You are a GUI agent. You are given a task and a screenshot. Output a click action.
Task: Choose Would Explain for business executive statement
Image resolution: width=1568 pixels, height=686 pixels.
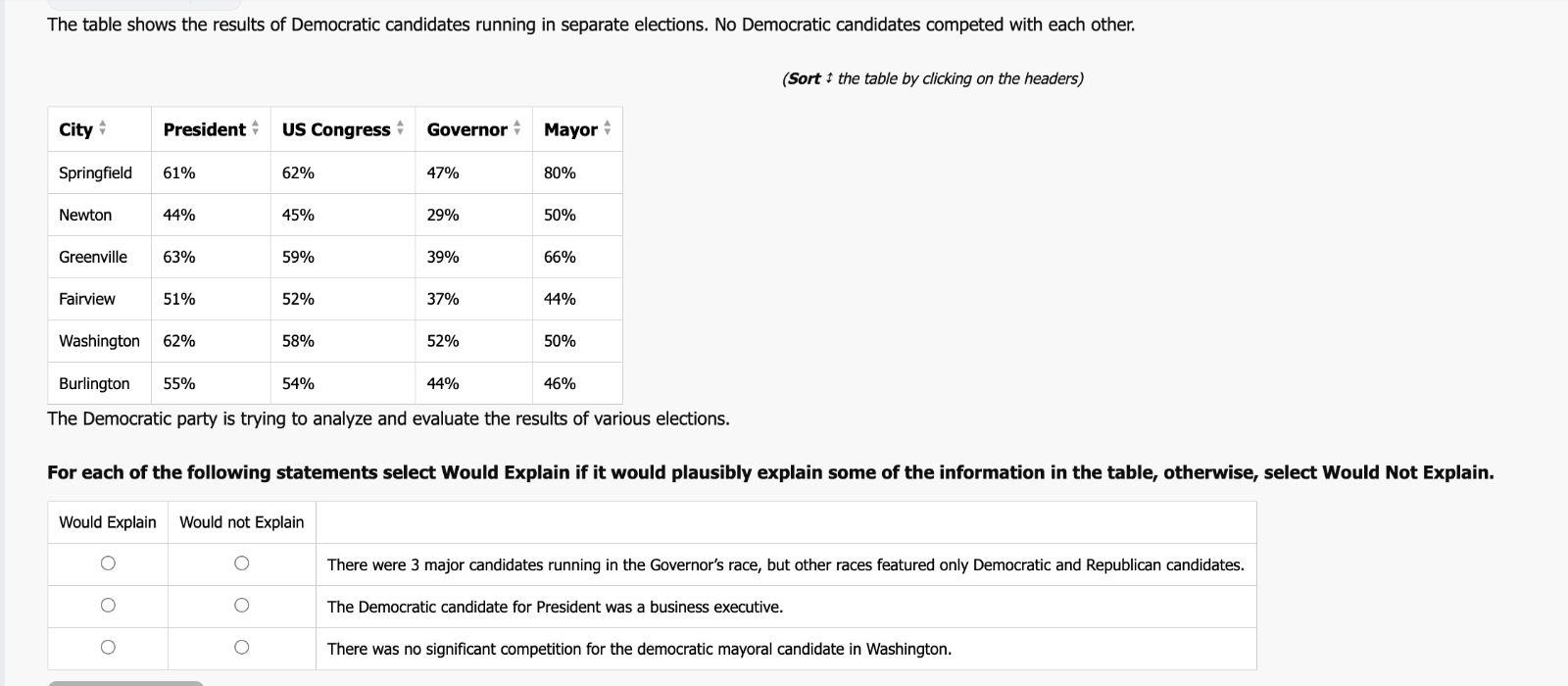click(108, 606)
